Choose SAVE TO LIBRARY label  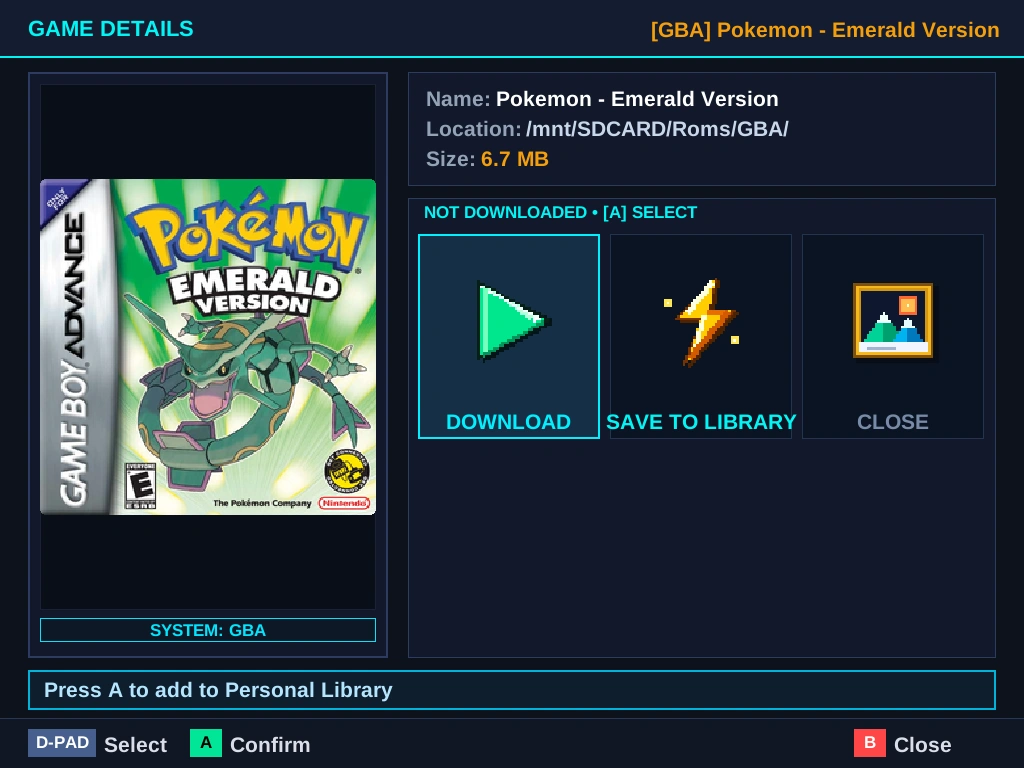click(701, 422)
